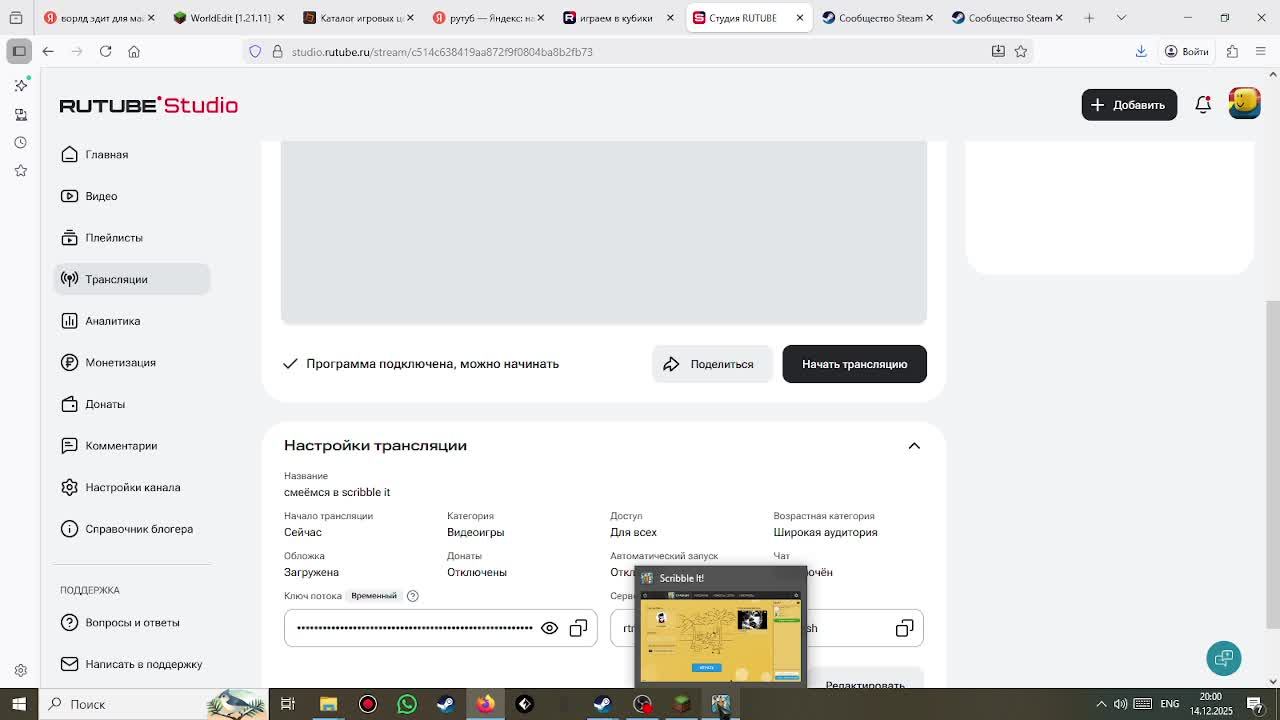
Task: Select Трансляции in the sidebar
Action: [132, 279]
